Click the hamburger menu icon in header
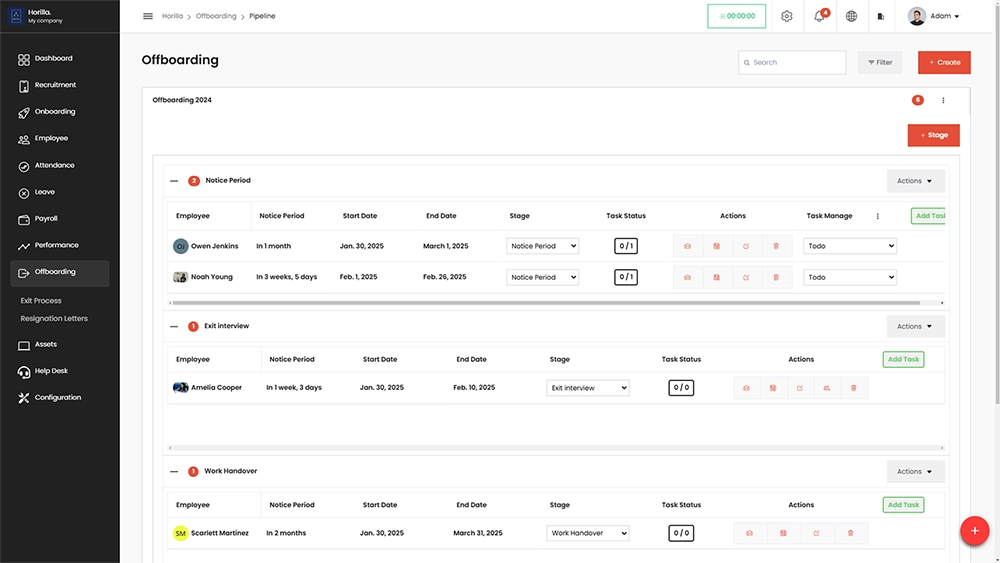This screenshot has height=563, width=1000. pos(148,16)
